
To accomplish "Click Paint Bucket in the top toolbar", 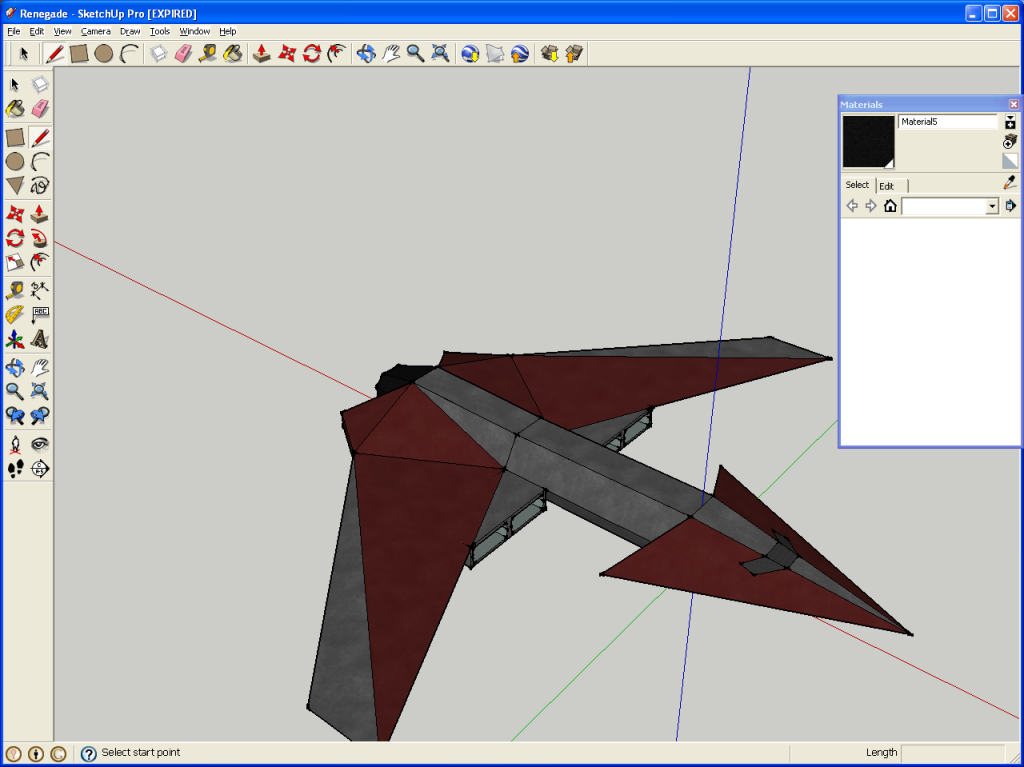I will click(x=232, y=54).
